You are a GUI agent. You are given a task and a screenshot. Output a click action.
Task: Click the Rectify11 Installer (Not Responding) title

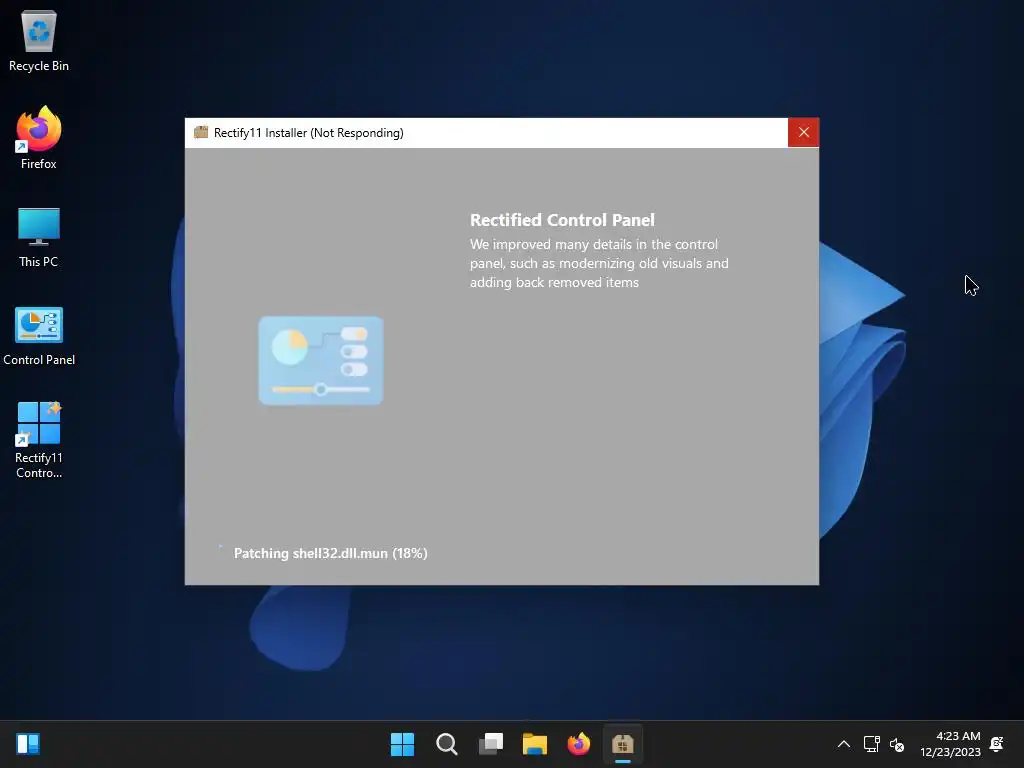(308, 133)
